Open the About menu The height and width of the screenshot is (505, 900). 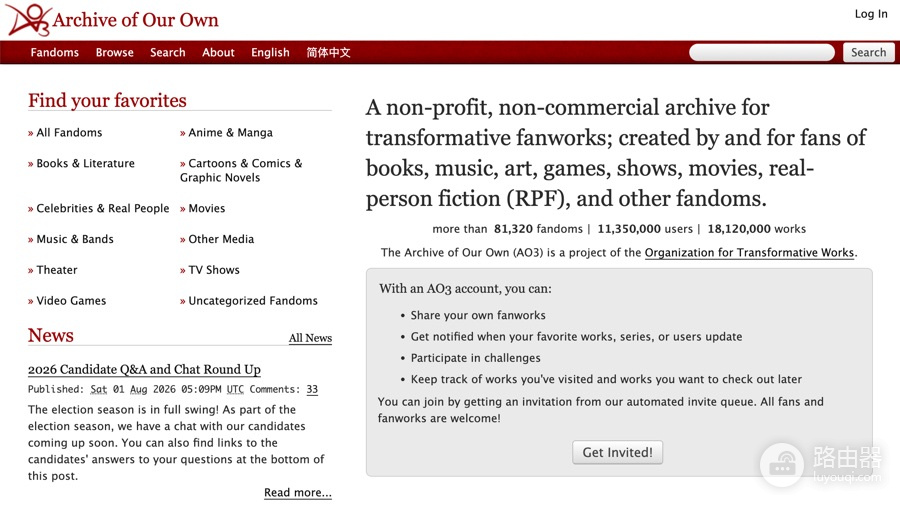tap(218, 52)
